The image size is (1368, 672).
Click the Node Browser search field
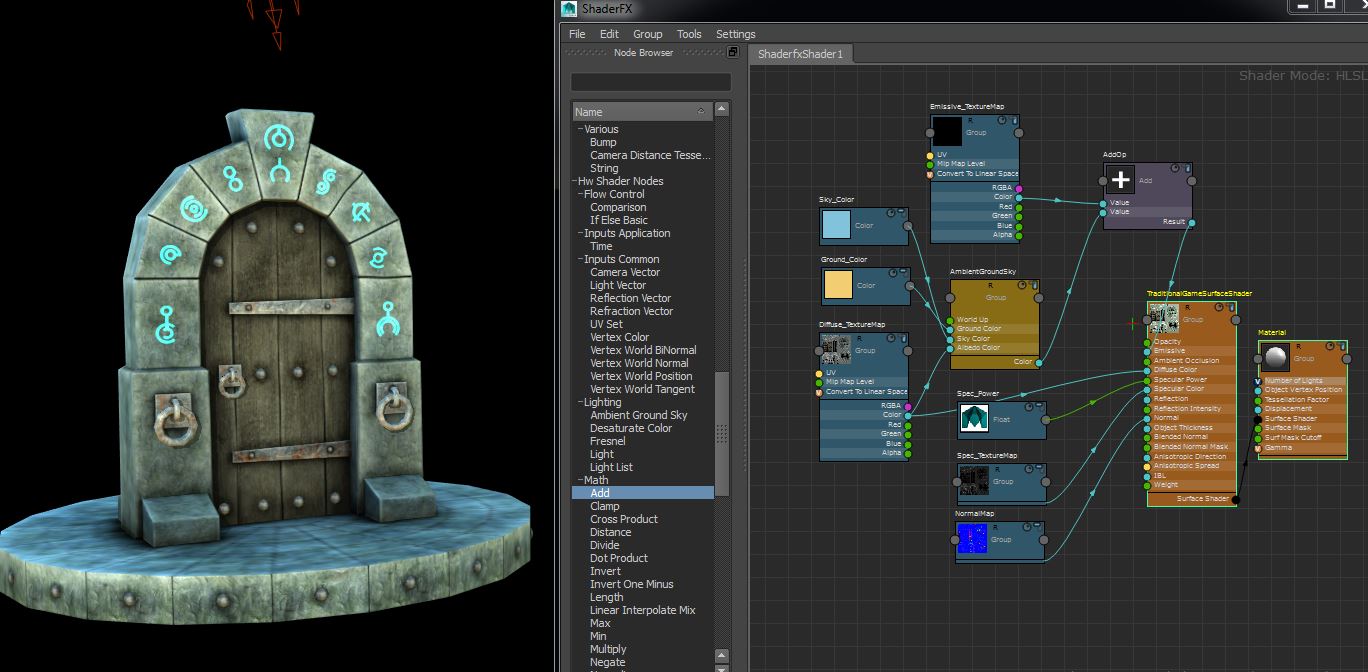click(650, 83)
